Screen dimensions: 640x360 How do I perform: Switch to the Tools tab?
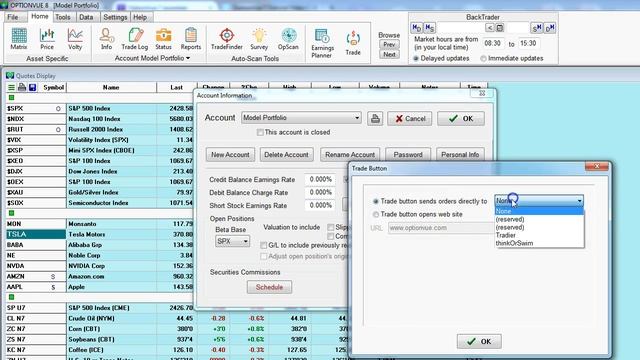(62, 17)
